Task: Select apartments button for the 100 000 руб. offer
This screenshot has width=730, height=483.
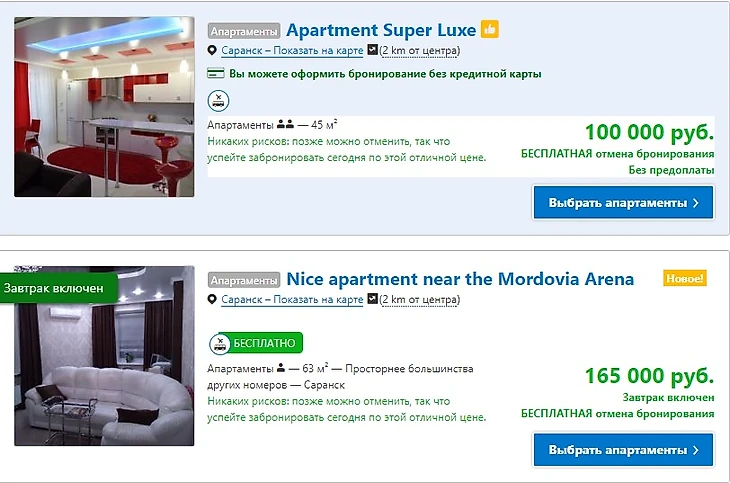Action: point(623,203)
